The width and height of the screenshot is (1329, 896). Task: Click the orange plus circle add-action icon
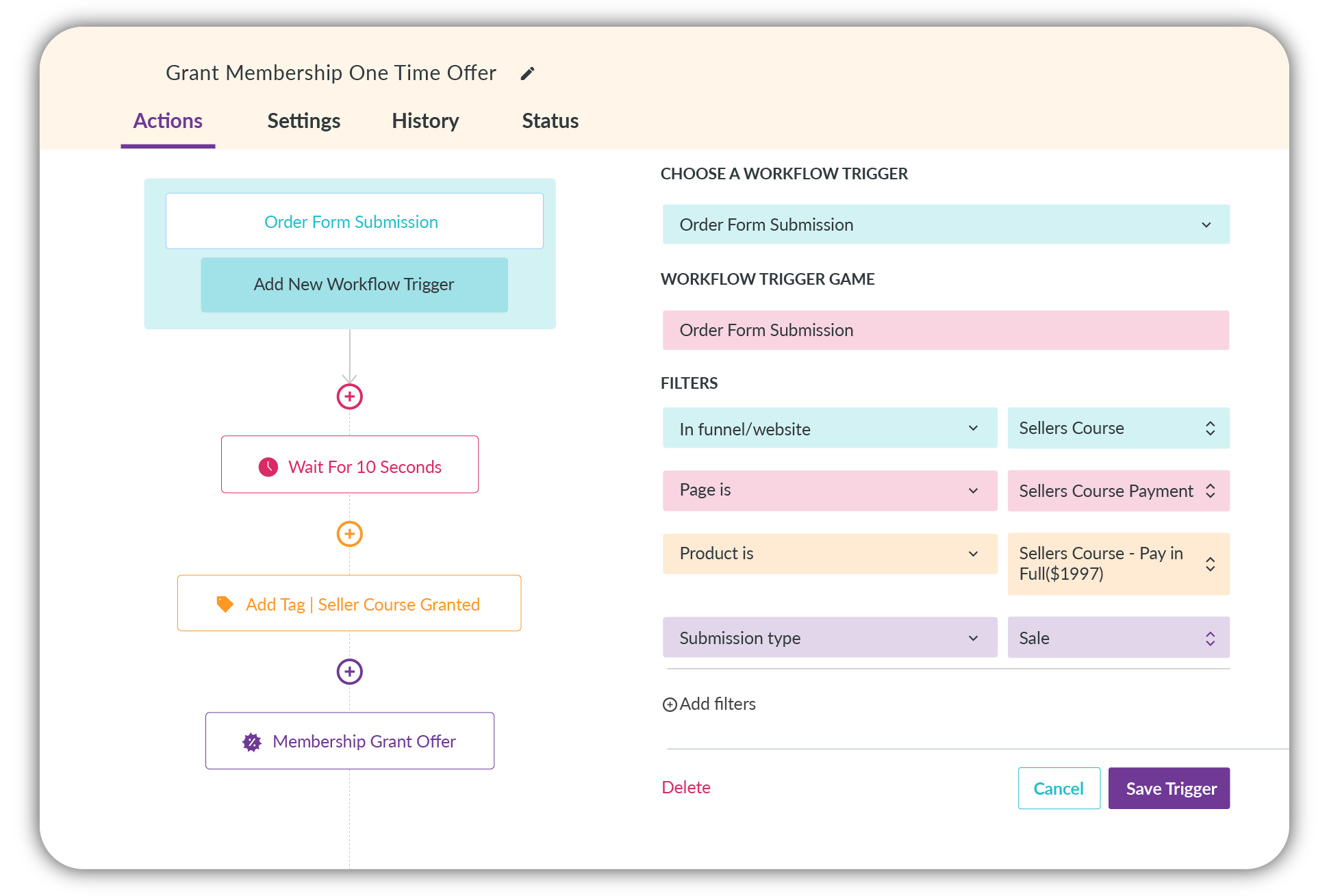[349, 534]
